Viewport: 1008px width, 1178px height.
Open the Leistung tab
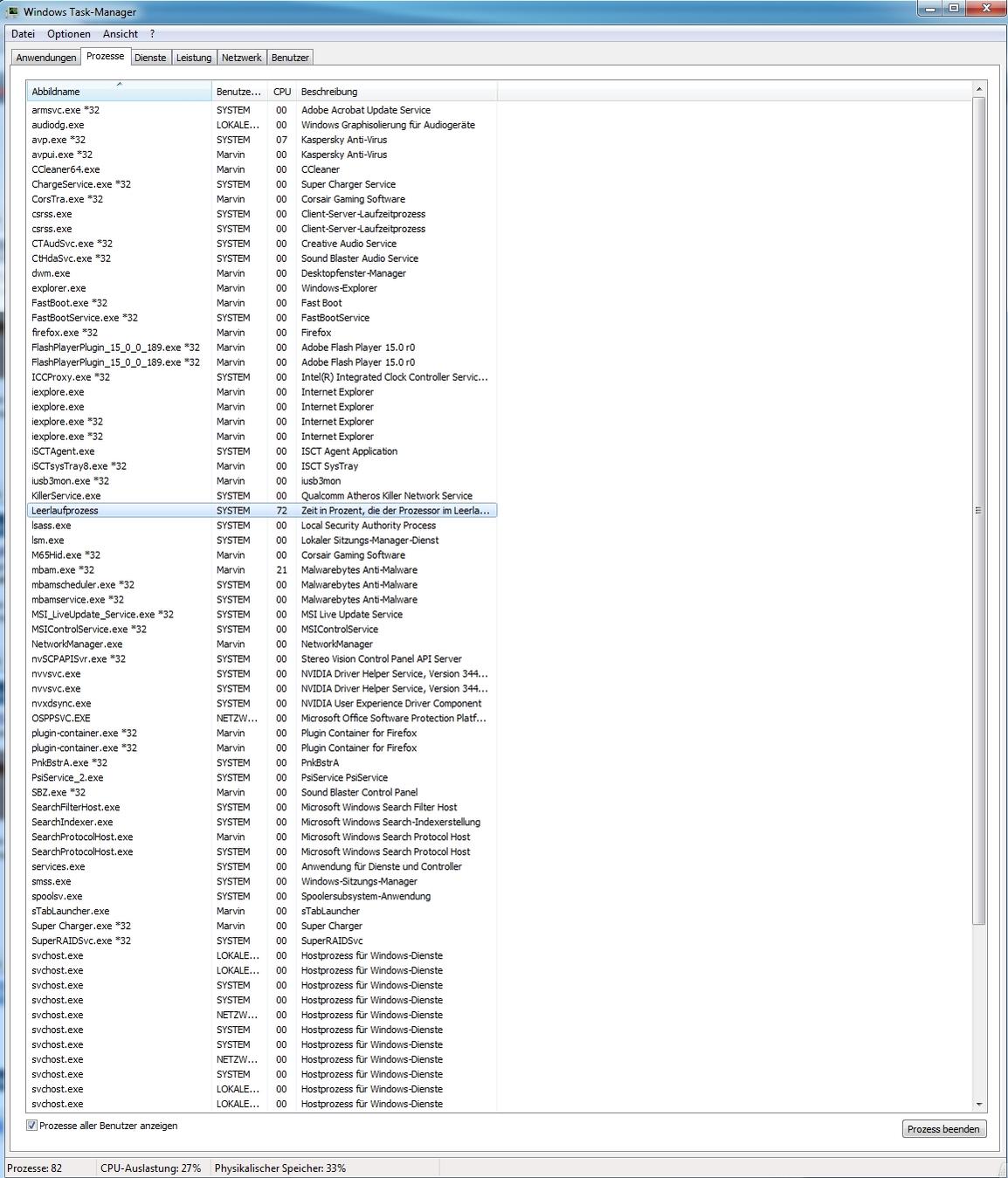click(x=194, y=58)
